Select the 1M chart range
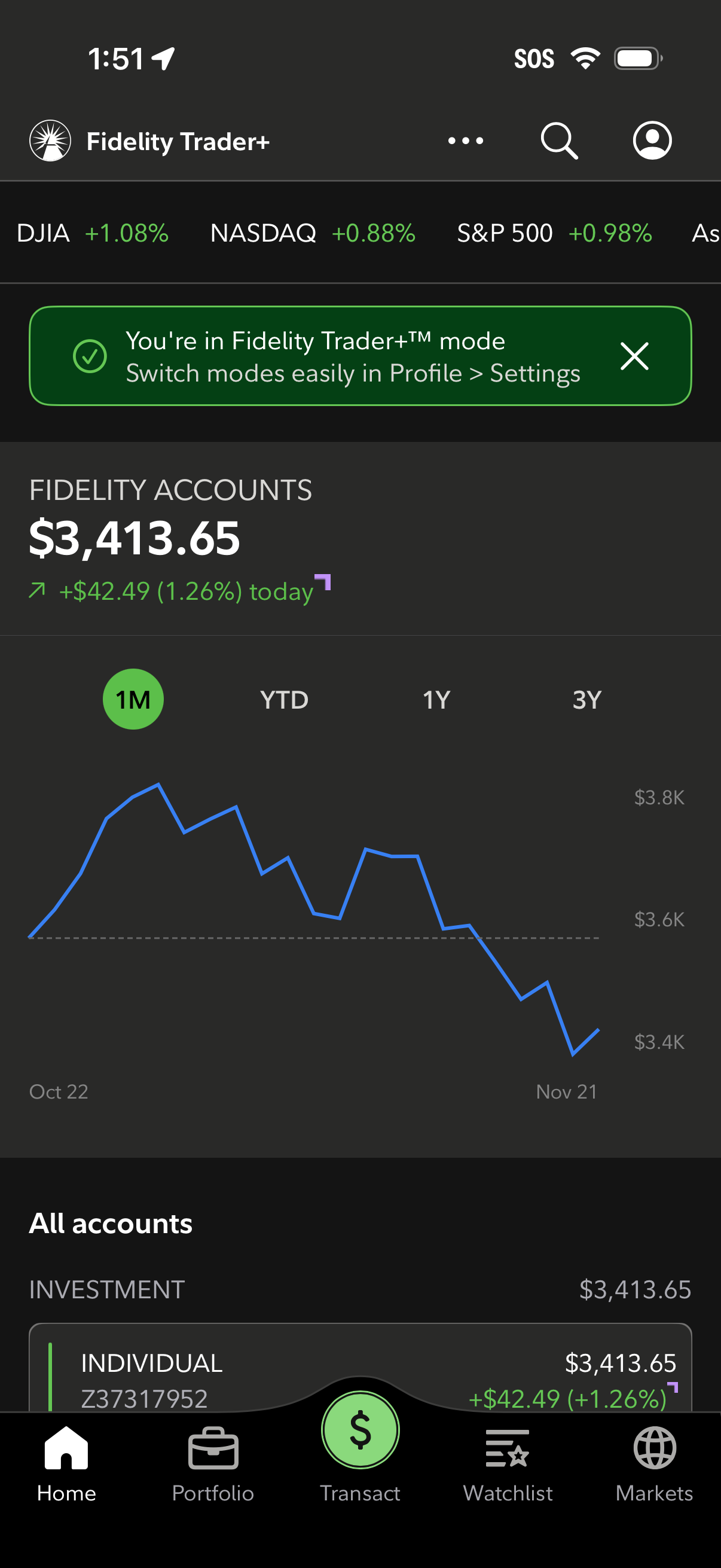721x1568 pixels. tap(133, 700)
